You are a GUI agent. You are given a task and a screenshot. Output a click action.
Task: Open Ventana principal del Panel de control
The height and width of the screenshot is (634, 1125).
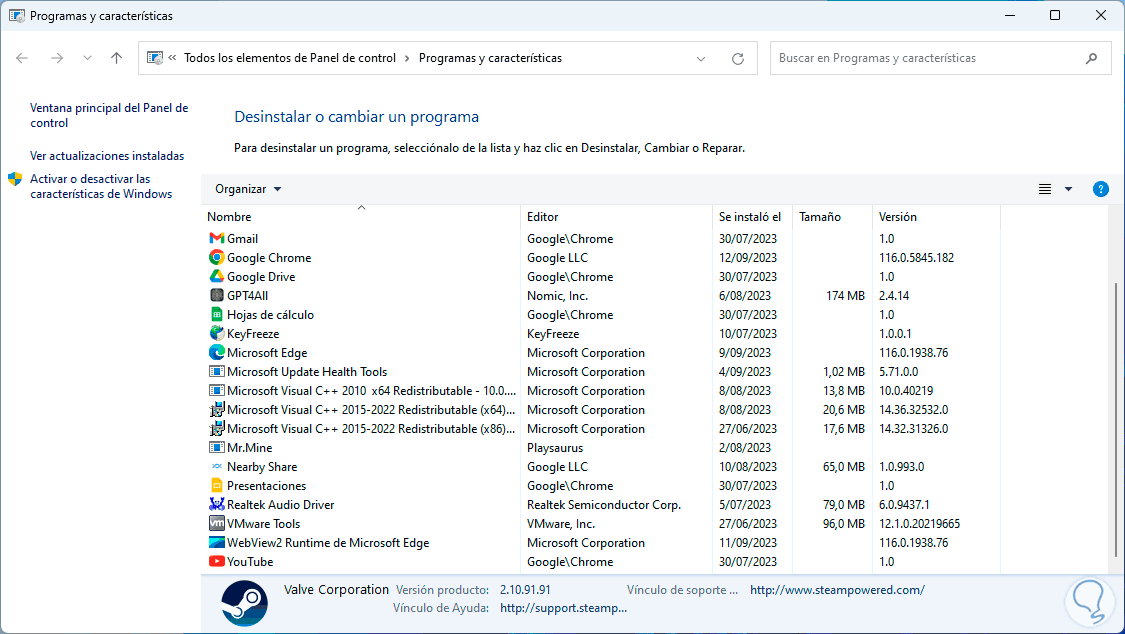(x=109, y=115)
